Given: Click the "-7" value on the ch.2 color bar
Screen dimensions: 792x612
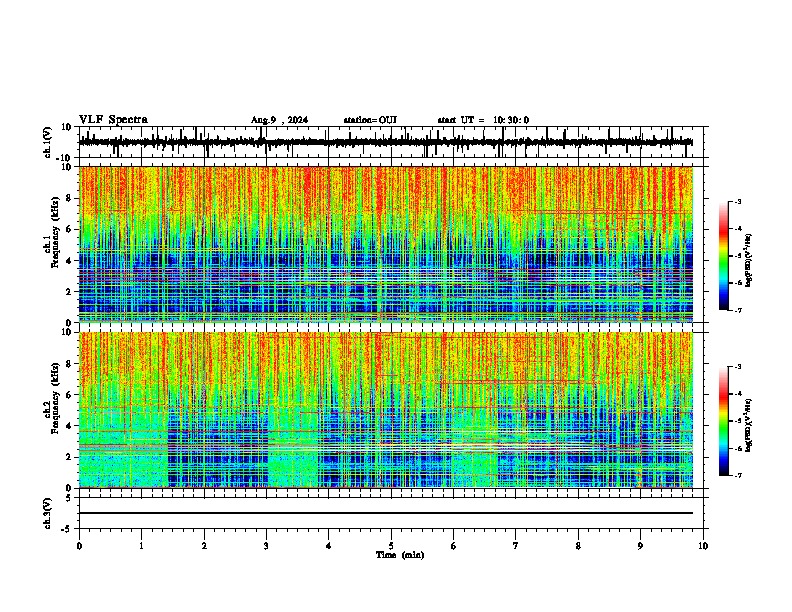Looking at the screenshot, I should tap(738, 475).
